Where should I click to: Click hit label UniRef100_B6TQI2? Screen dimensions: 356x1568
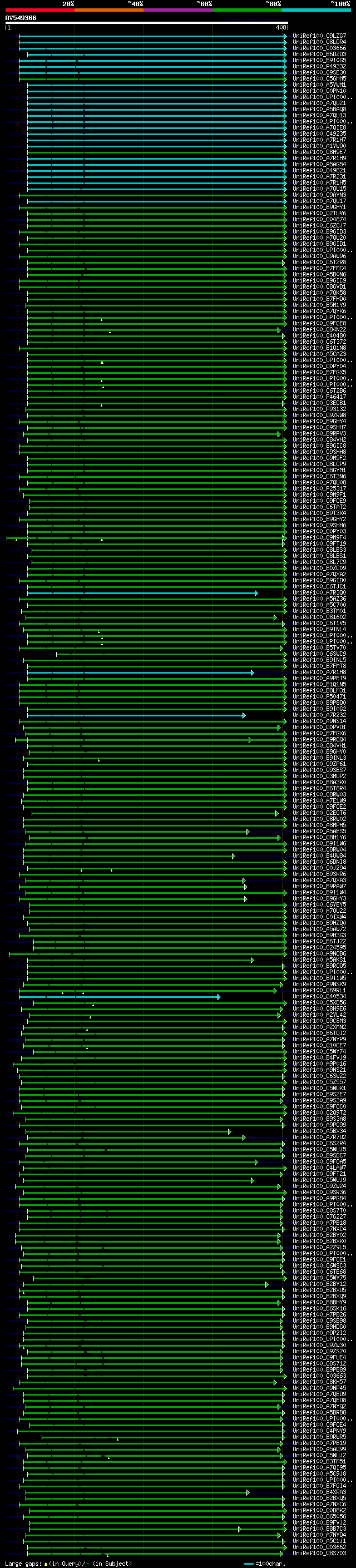[x=319, y=1033]
